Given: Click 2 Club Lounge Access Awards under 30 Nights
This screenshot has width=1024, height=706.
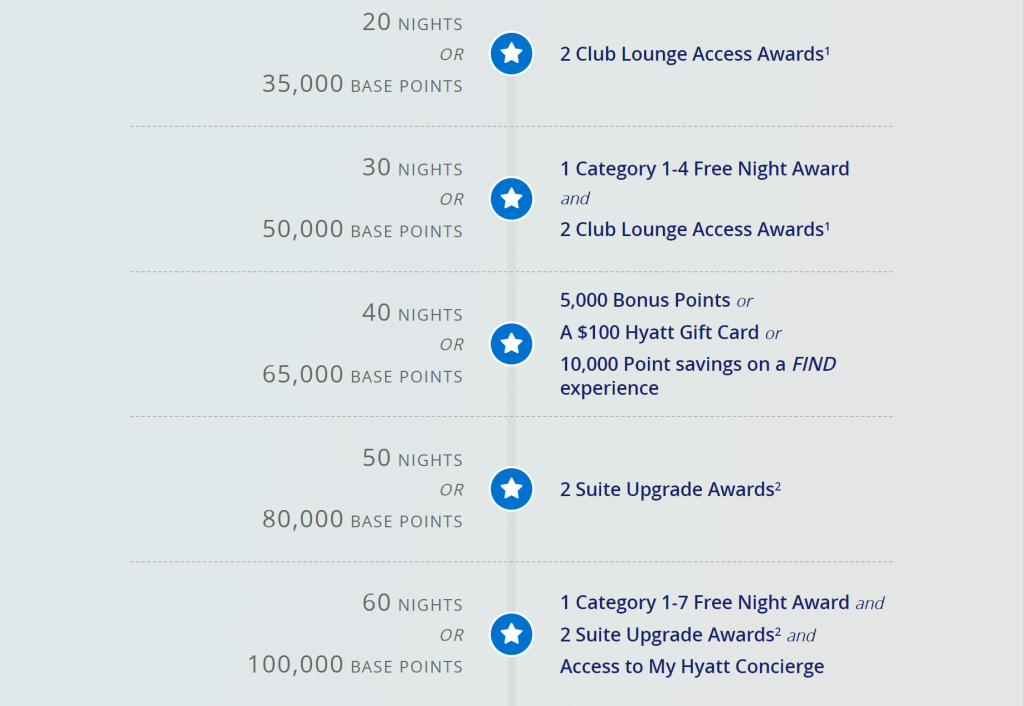Looking at the screenshot, I should tap(695, 229).
